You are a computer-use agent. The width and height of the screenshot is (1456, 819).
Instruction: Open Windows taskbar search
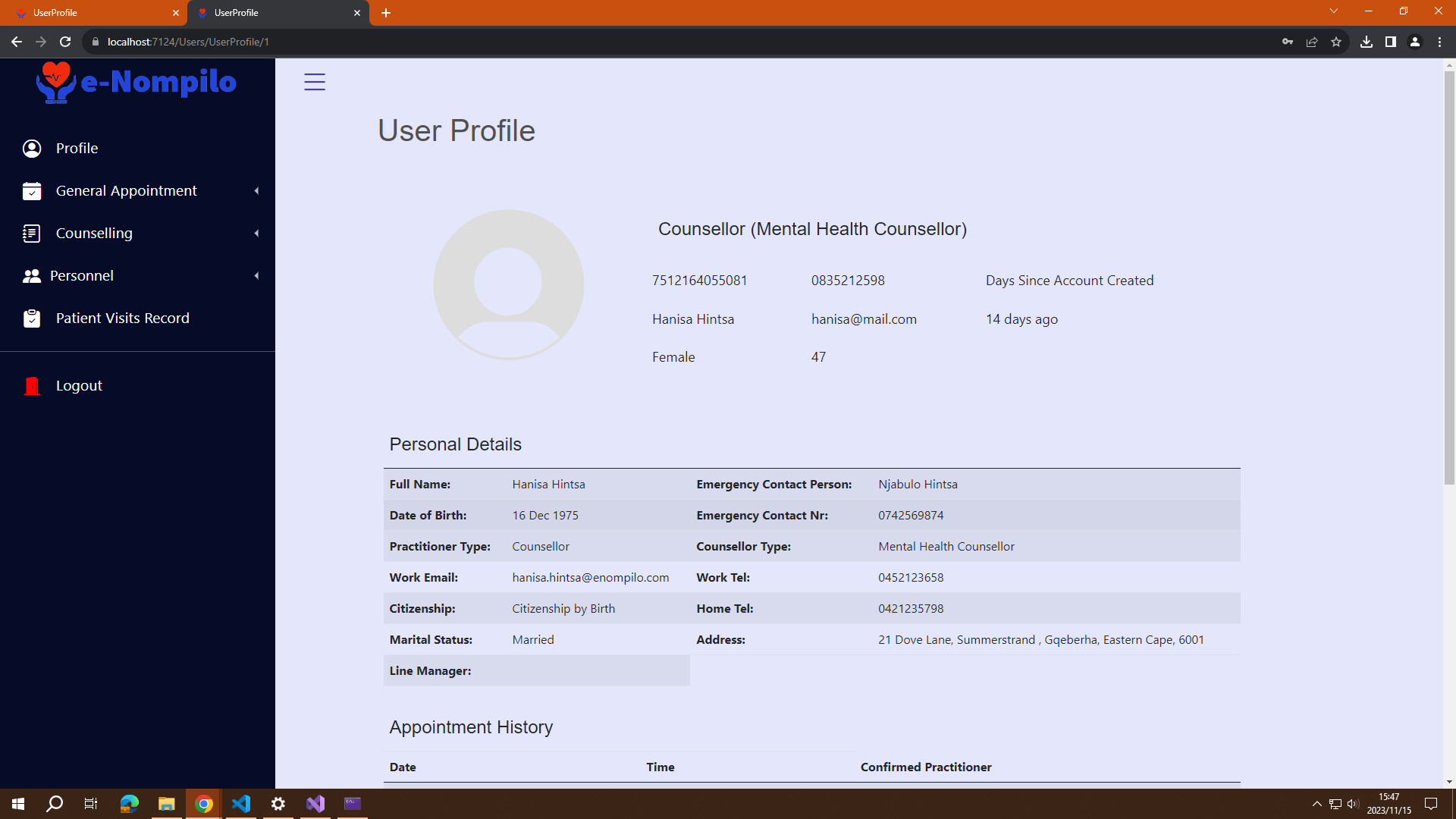point(55,804)
